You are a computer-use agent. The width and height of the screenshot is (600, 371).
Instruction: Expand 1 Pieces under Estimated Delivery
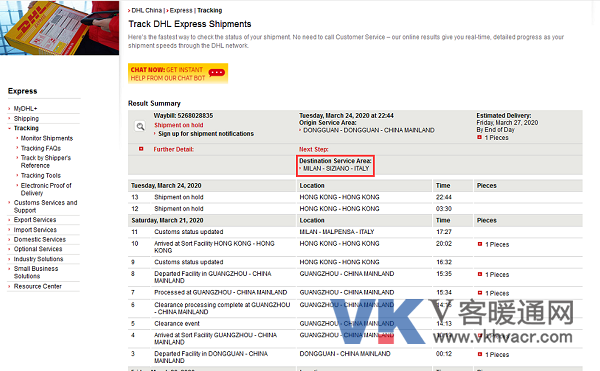pos(479,137)
